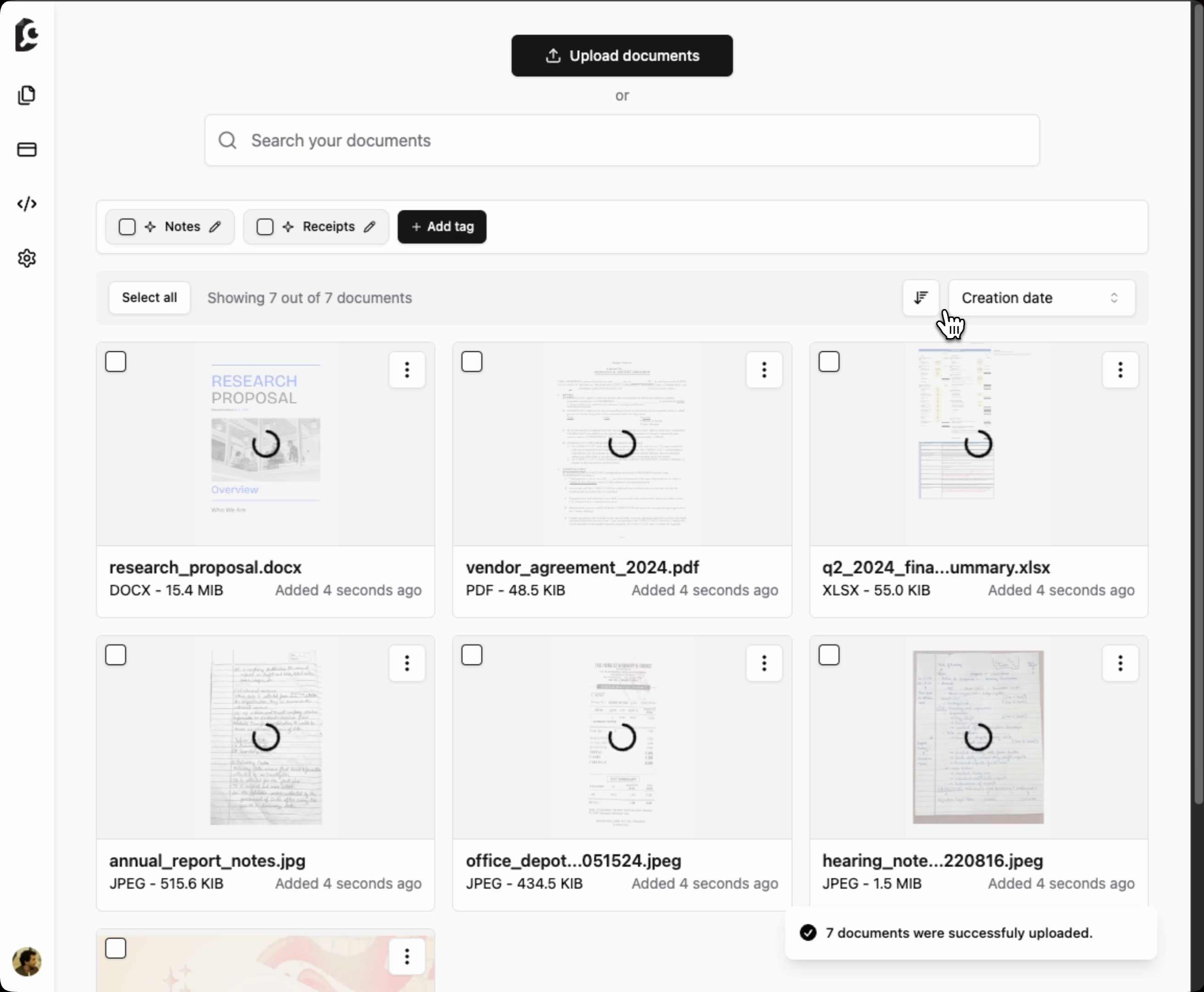The height and width of the screenshot is (992, 1204).
Task: Open the documents page in sidebar
Action: 27,95
